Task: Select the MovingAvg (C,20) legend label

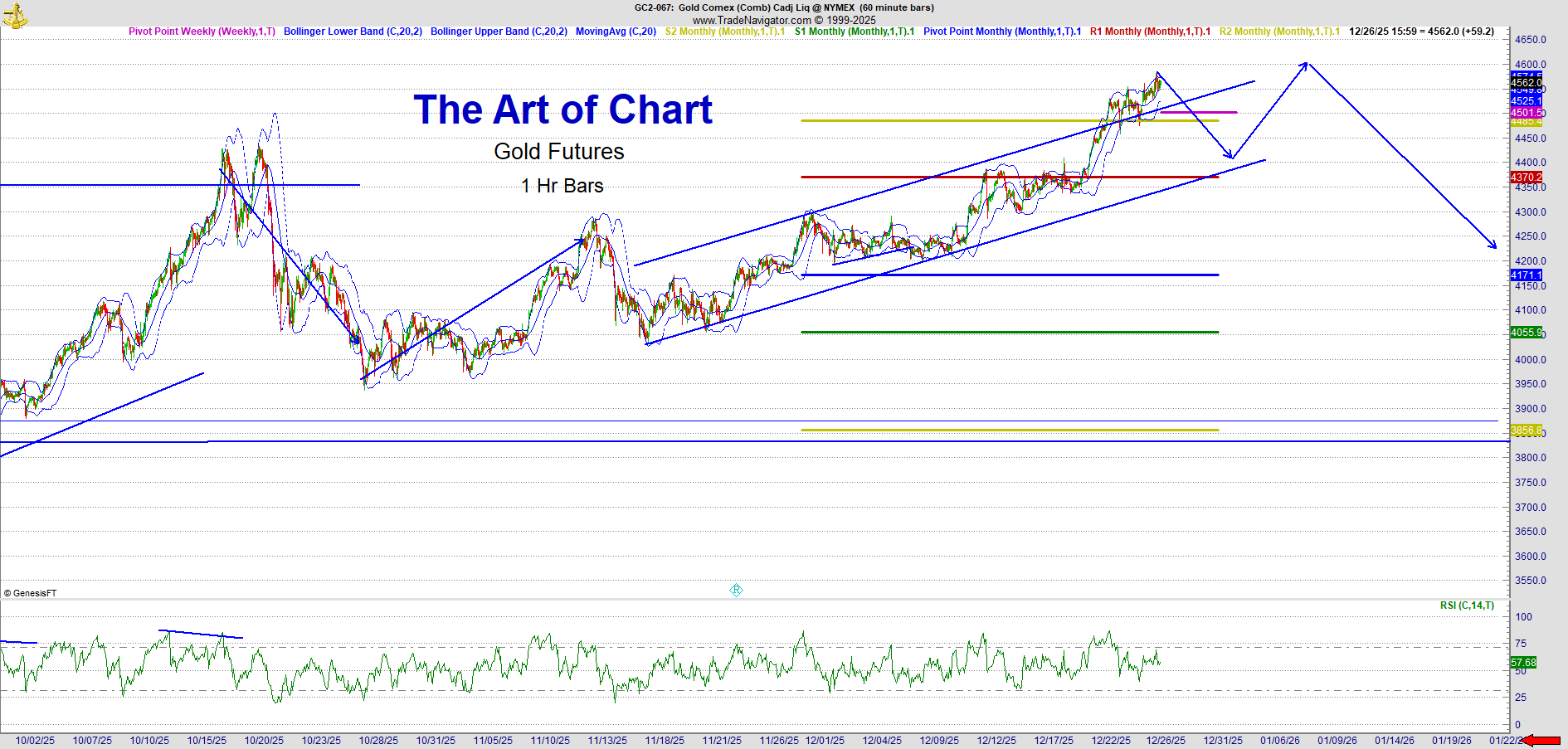Action: (616, 32)
